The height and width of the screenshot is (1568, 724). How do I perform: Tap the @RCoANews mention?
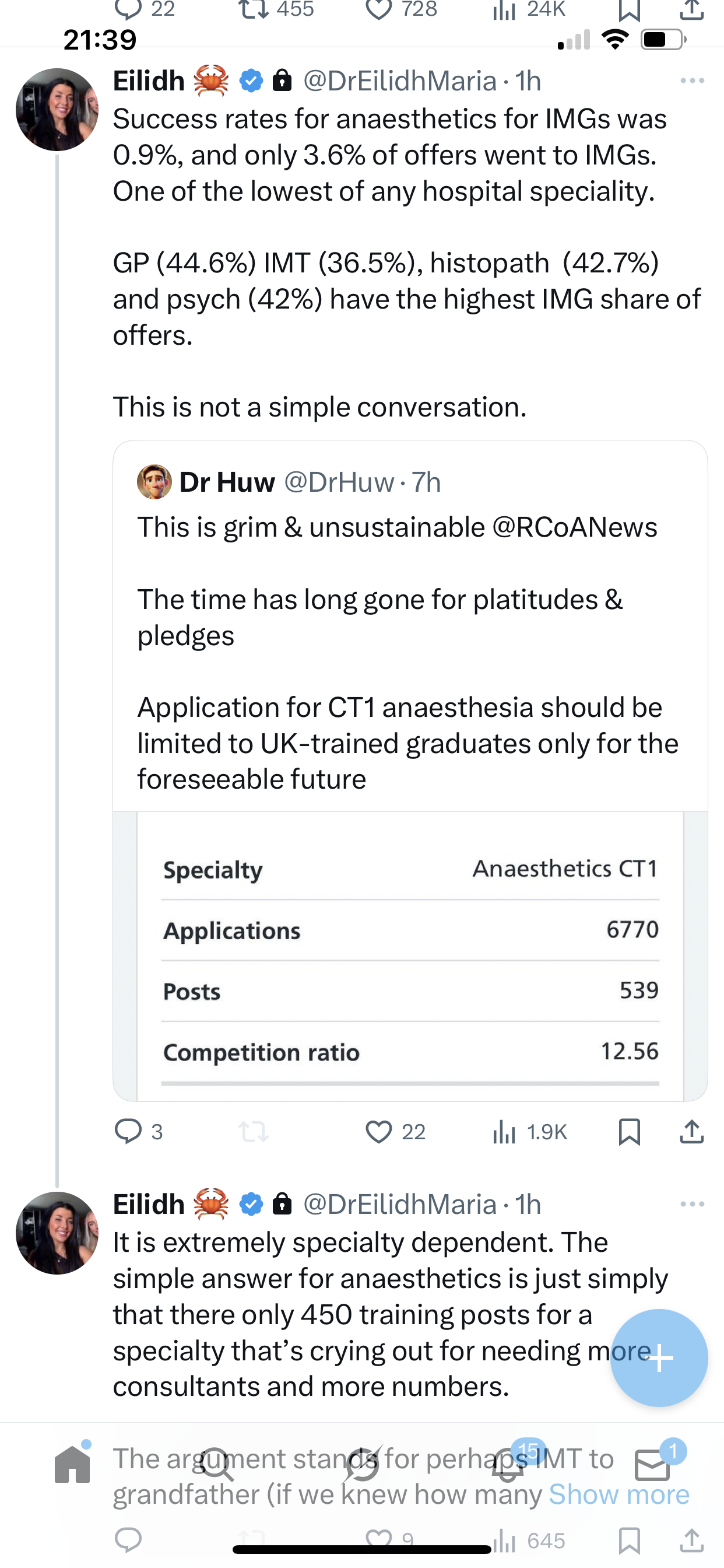coord(574,527)
